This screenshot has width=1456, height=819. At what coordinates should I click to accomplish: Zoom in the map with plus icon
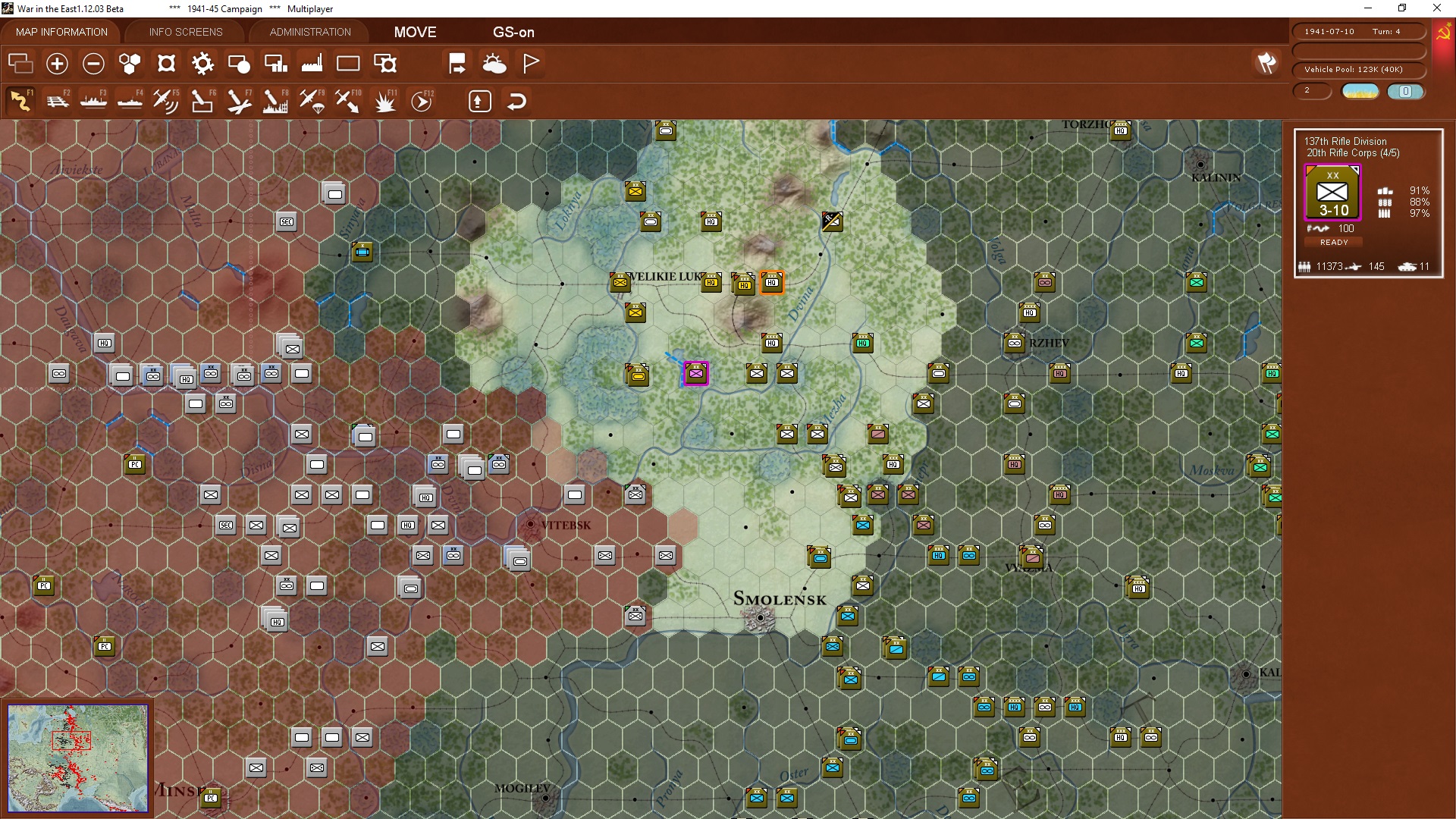pyautogui.click(x=57, y=63)
